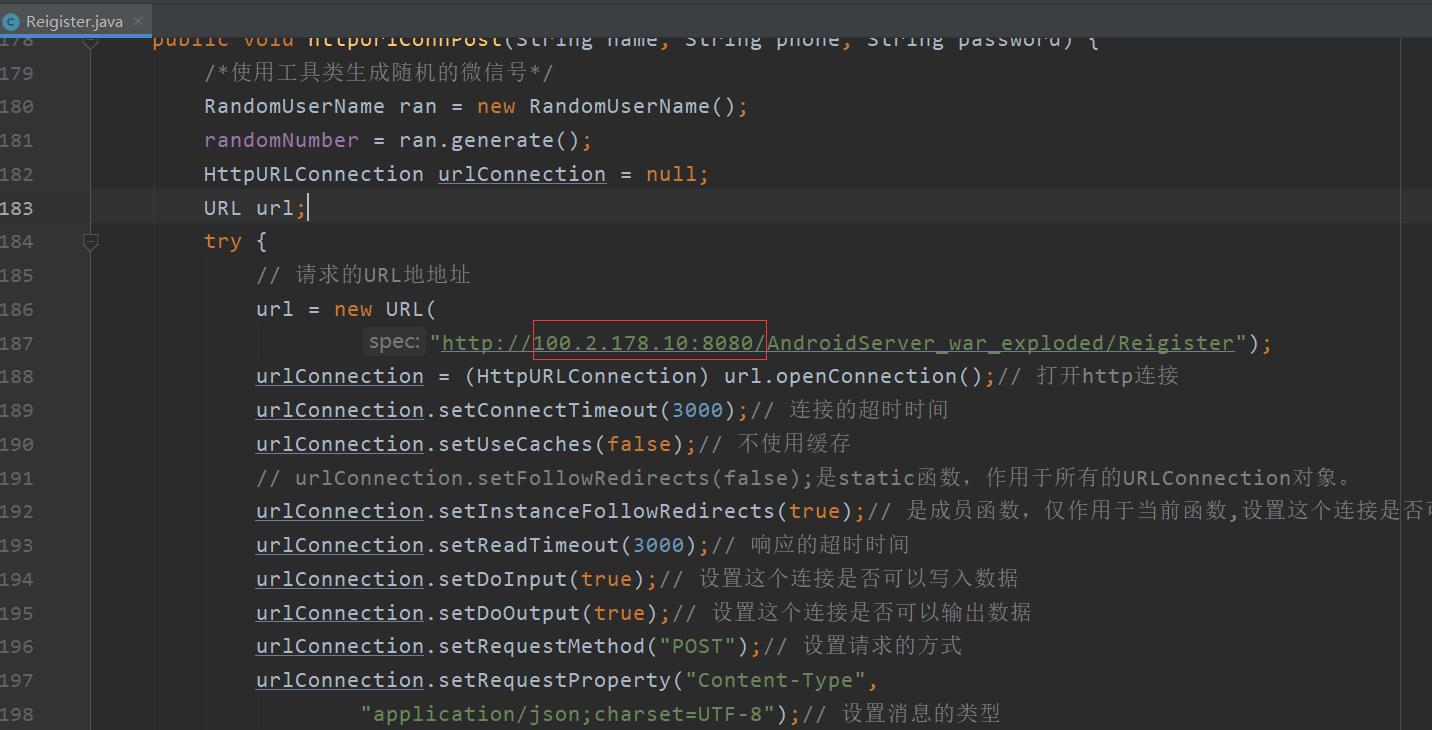The image size is (1432, 730).
Task: Click "application/json;charset=UTF-8" string on line 198
Action: [x=574, y=714]
